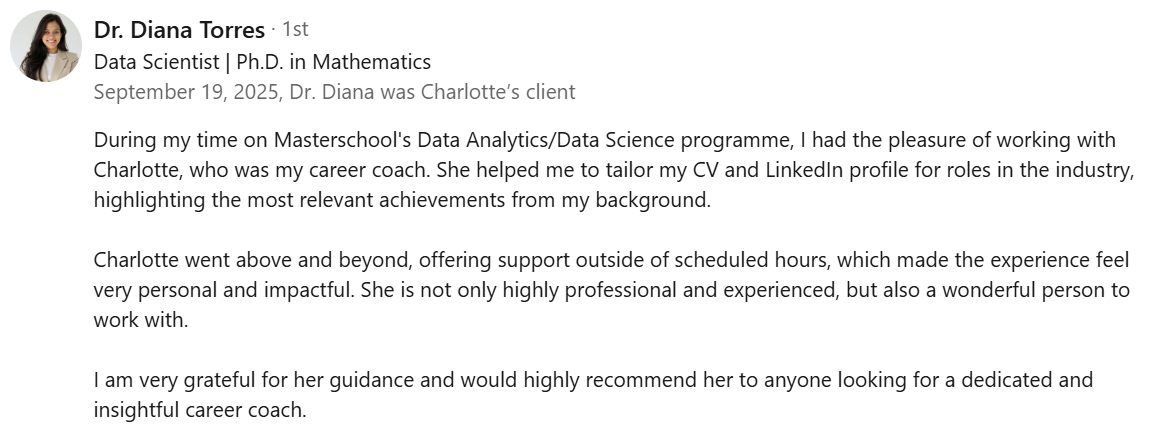Click the 1st connection degree label

(295, 30)
